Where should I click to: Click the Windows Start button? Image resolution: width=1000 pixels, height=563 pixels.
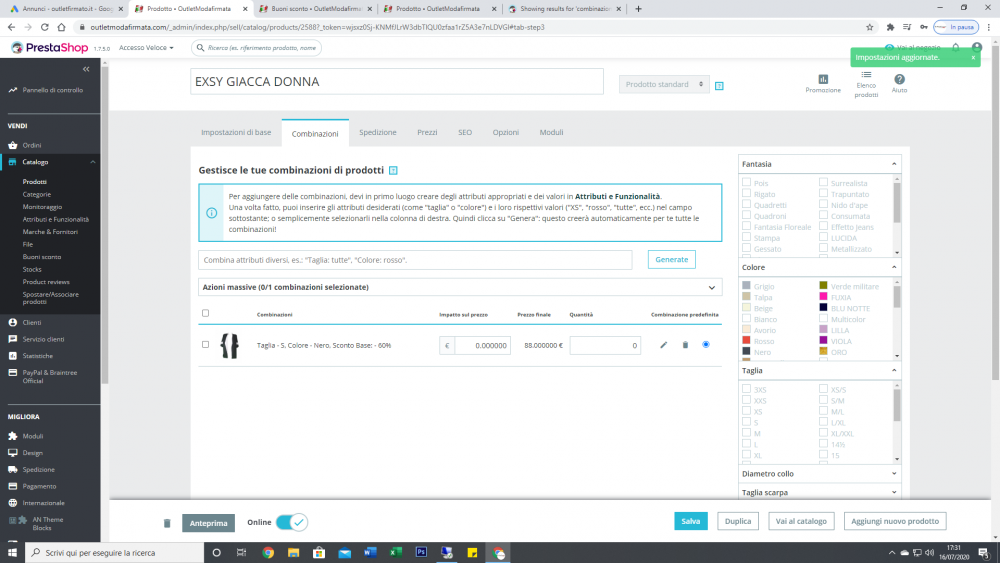pyautogui.click(x=12, y=552)
